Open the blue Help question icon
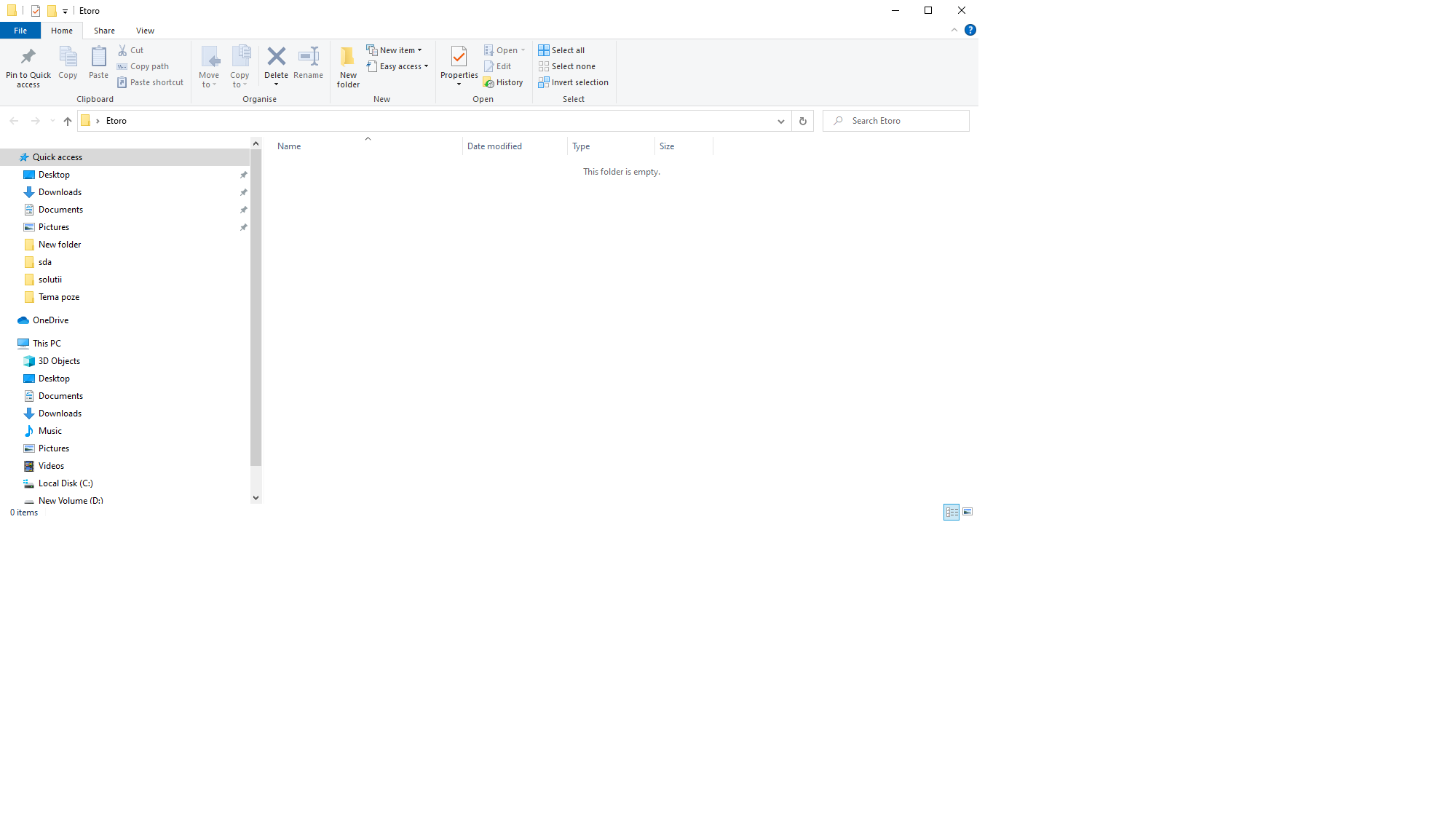Image resolution: width=1456 pixels, height=819 pixels. tap(970, 30)
